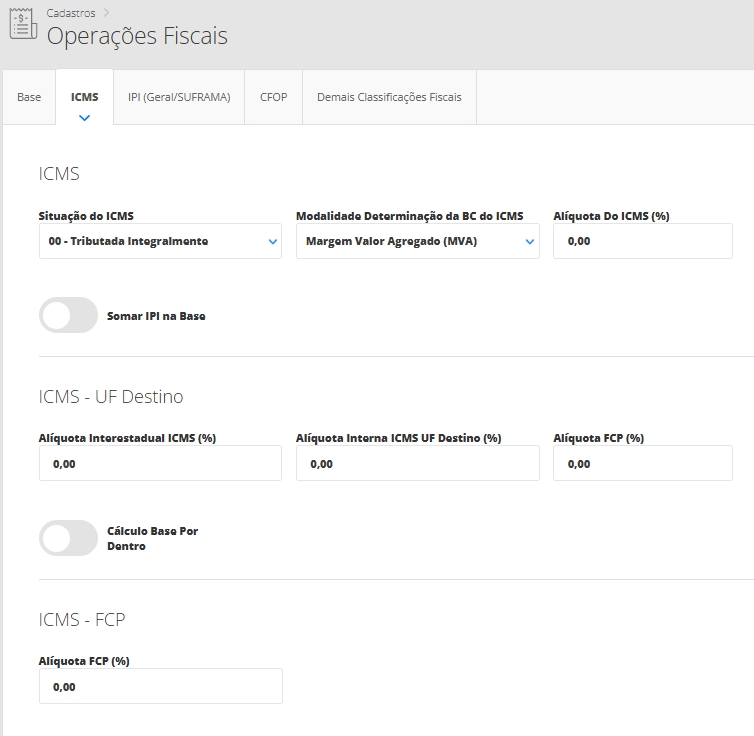The width and height of the screenshot is (754, 736).
Task: Go to the Cadastros breadcrumb
Action: point(71,13)
